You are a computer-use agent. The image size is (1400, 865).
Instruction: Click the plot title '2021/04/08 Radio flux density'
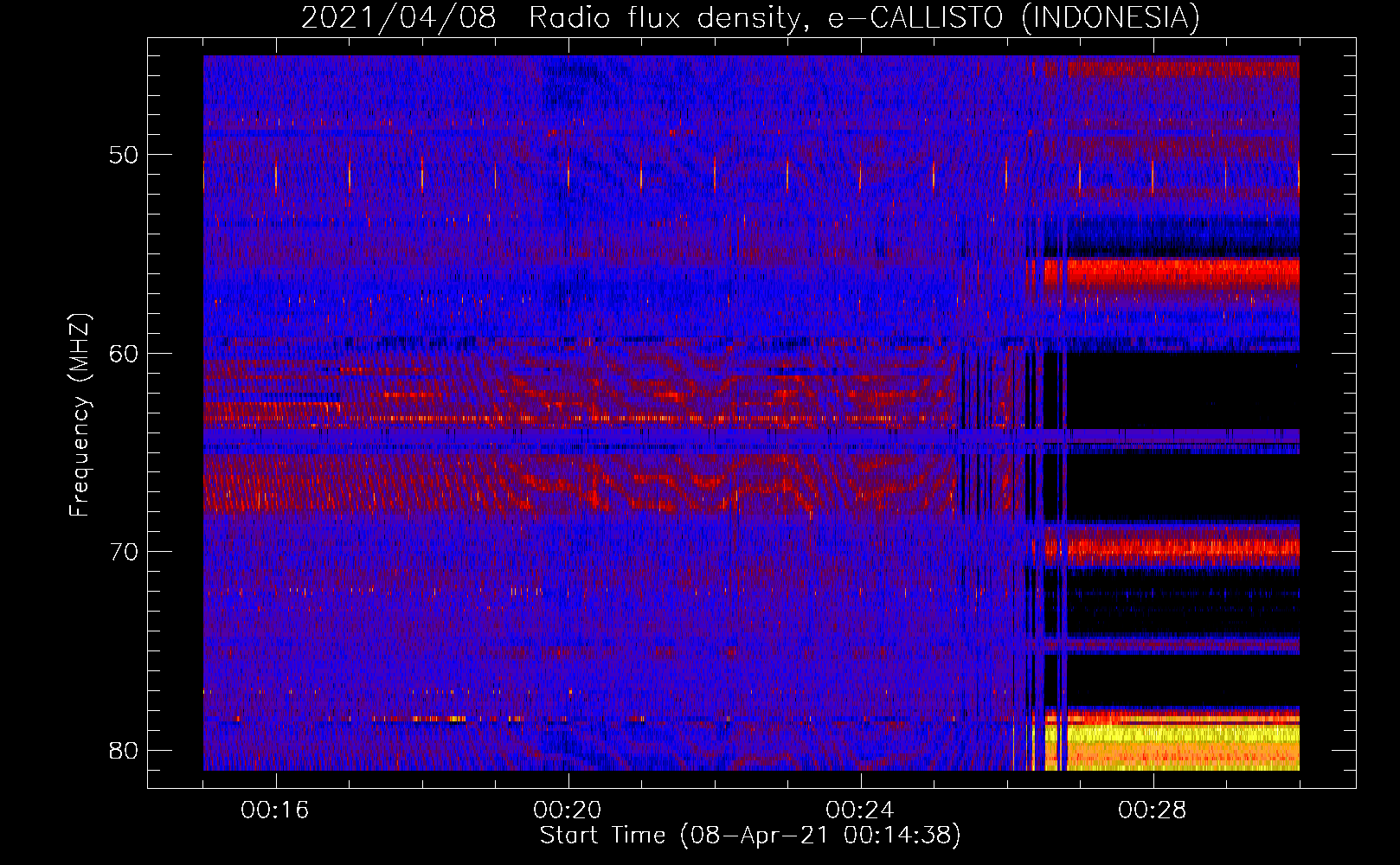pyautogui.click(x=750, y=17)
